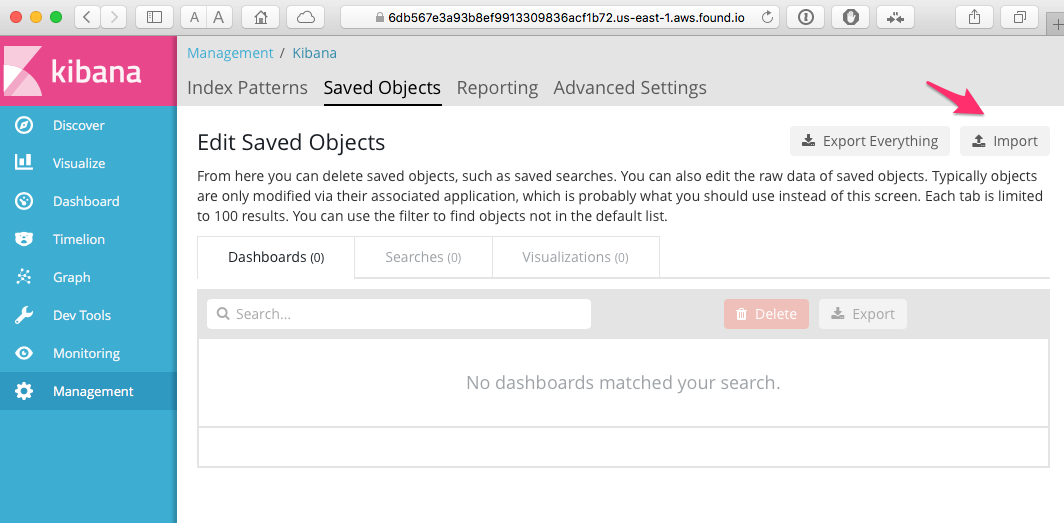Select the Dashboards (0) tab
This screenshot has width=1064, height=523.
click(276, 257)
